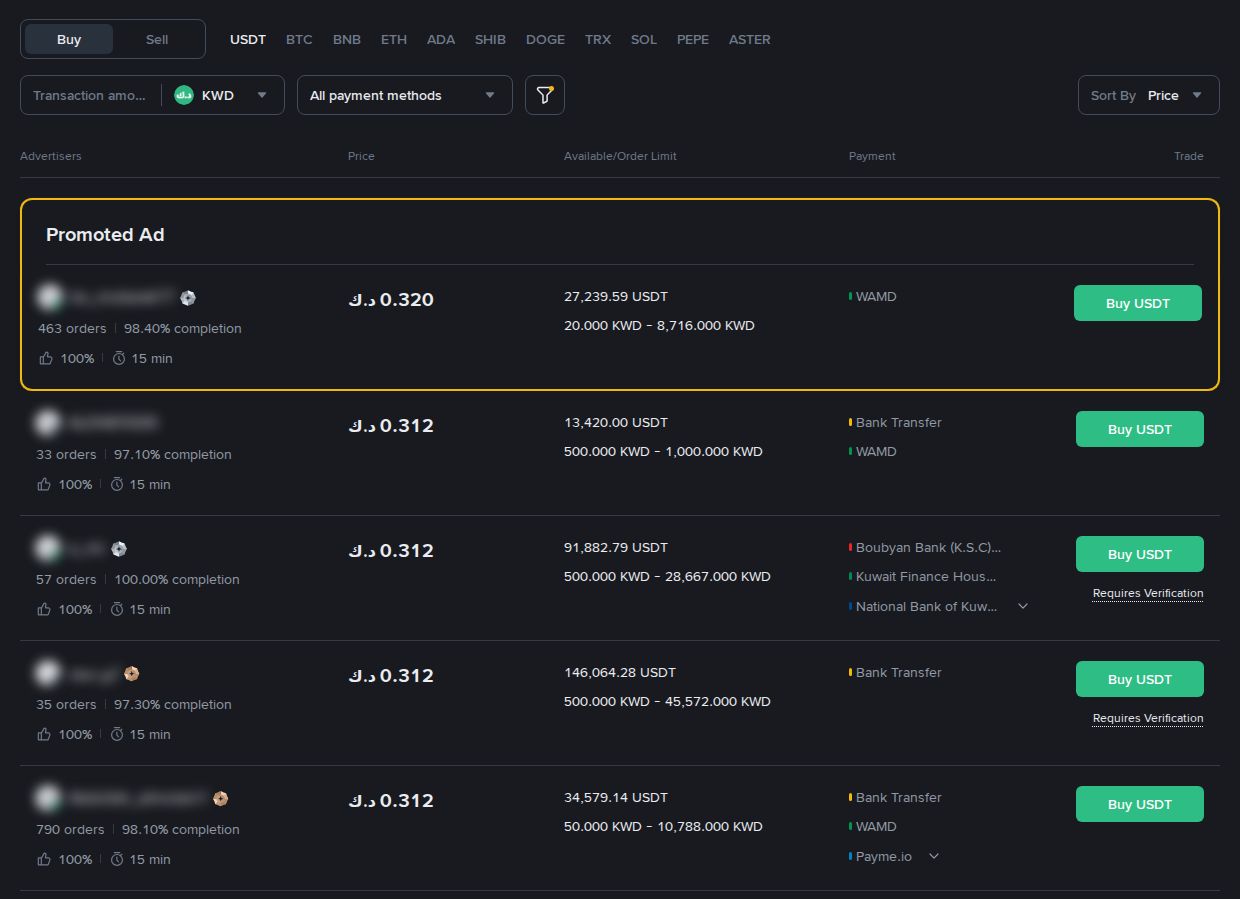
Task: Select the DOGE coin tab
Action: click(545, 39)
